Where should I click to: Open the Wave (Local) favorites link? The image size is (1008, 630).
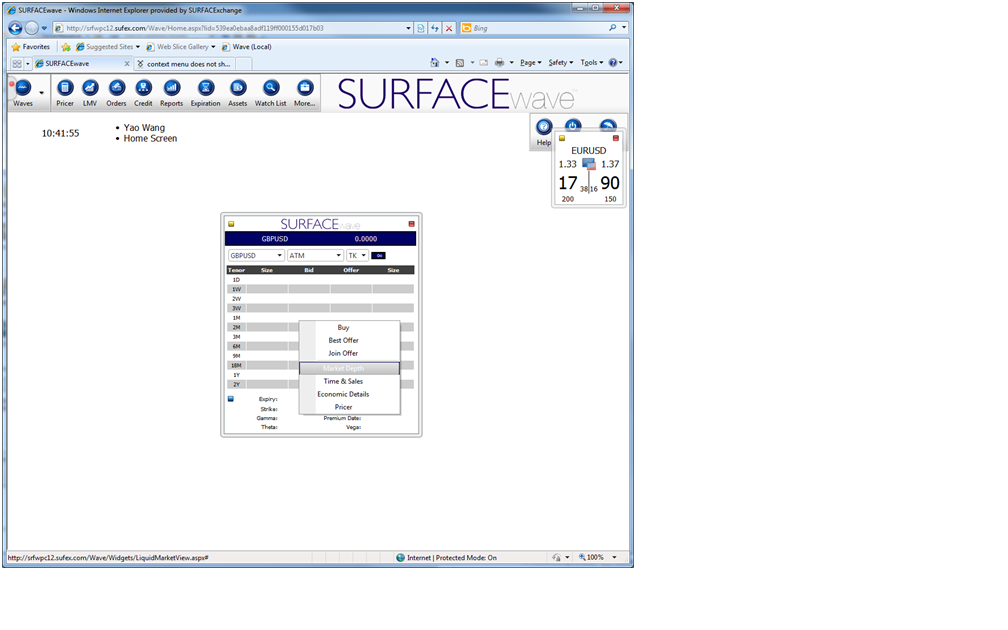(x=246, y=47)
